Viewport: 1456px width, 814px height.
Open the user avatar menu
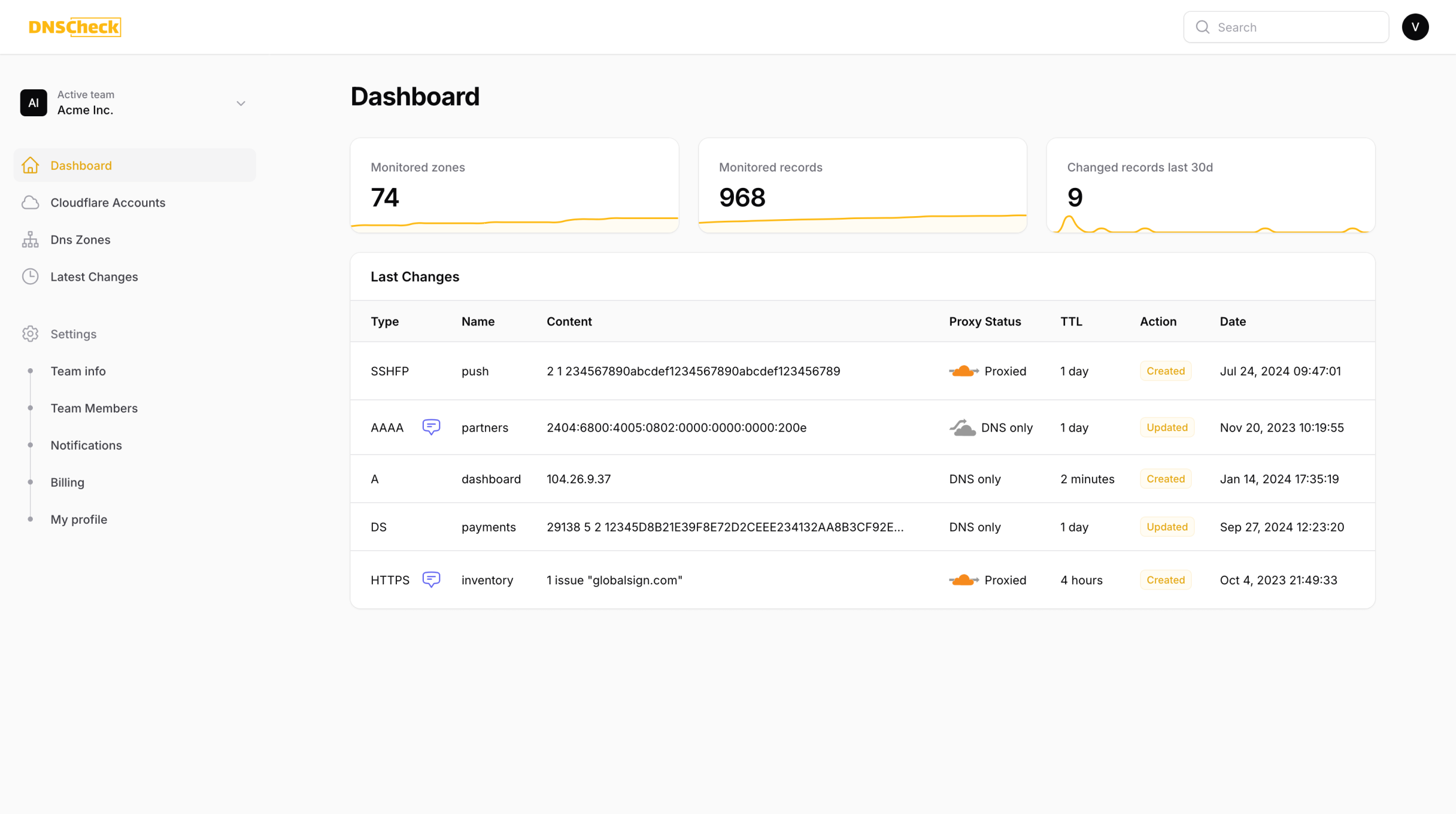[x=1415, y=26]
